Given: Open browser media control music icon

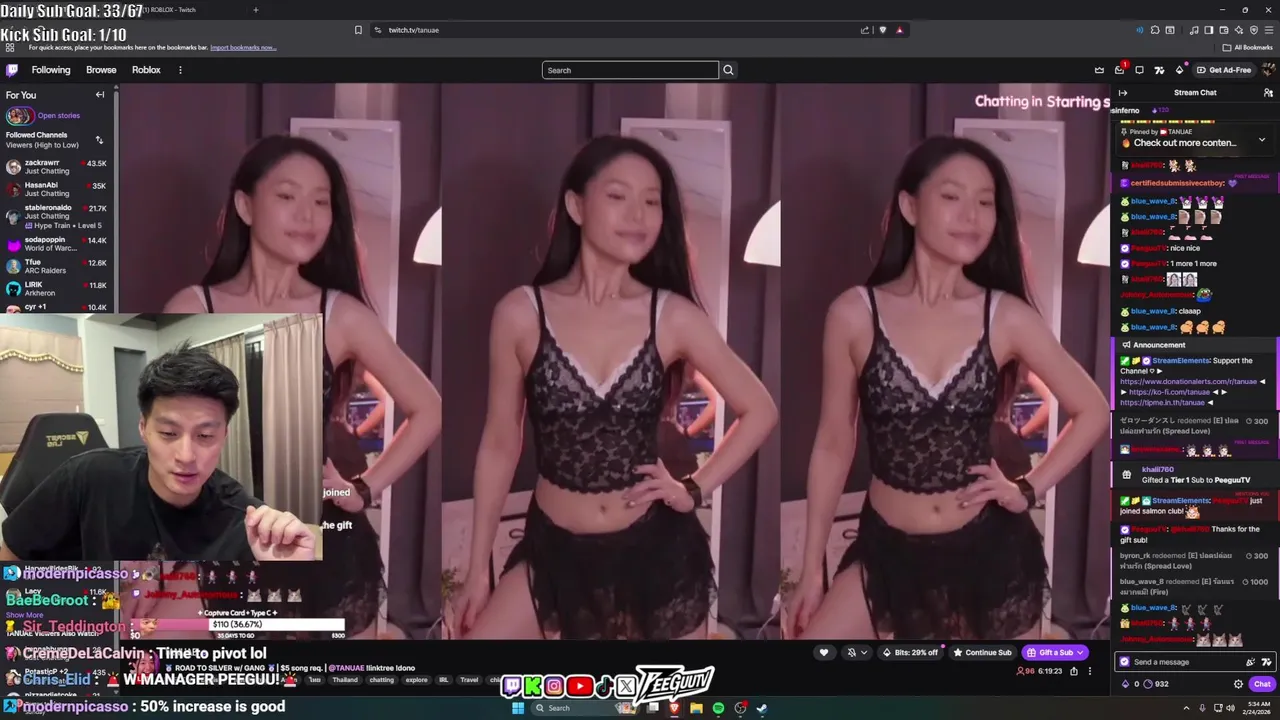Looking at the screenshot, I should pyautogui.click(x=1194, y=30).
